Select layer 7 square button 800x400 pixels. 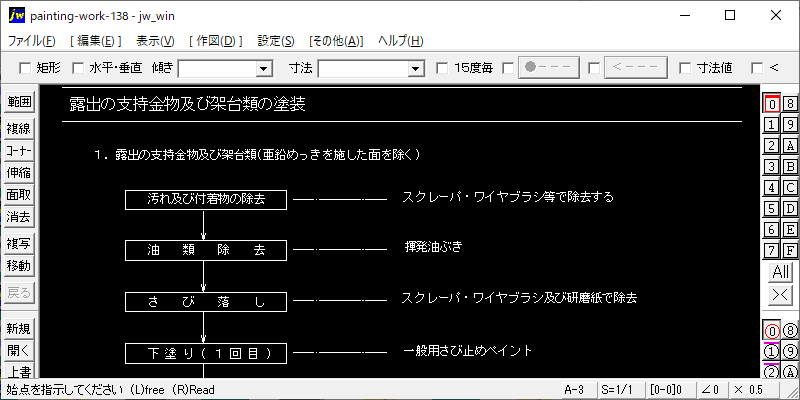[772, 250]
